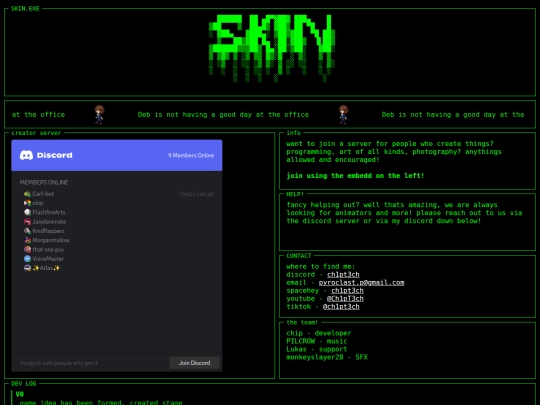
Task: Click the 'Lukas - support' team line
Action: pyautogui.click(x=316, y=349)
